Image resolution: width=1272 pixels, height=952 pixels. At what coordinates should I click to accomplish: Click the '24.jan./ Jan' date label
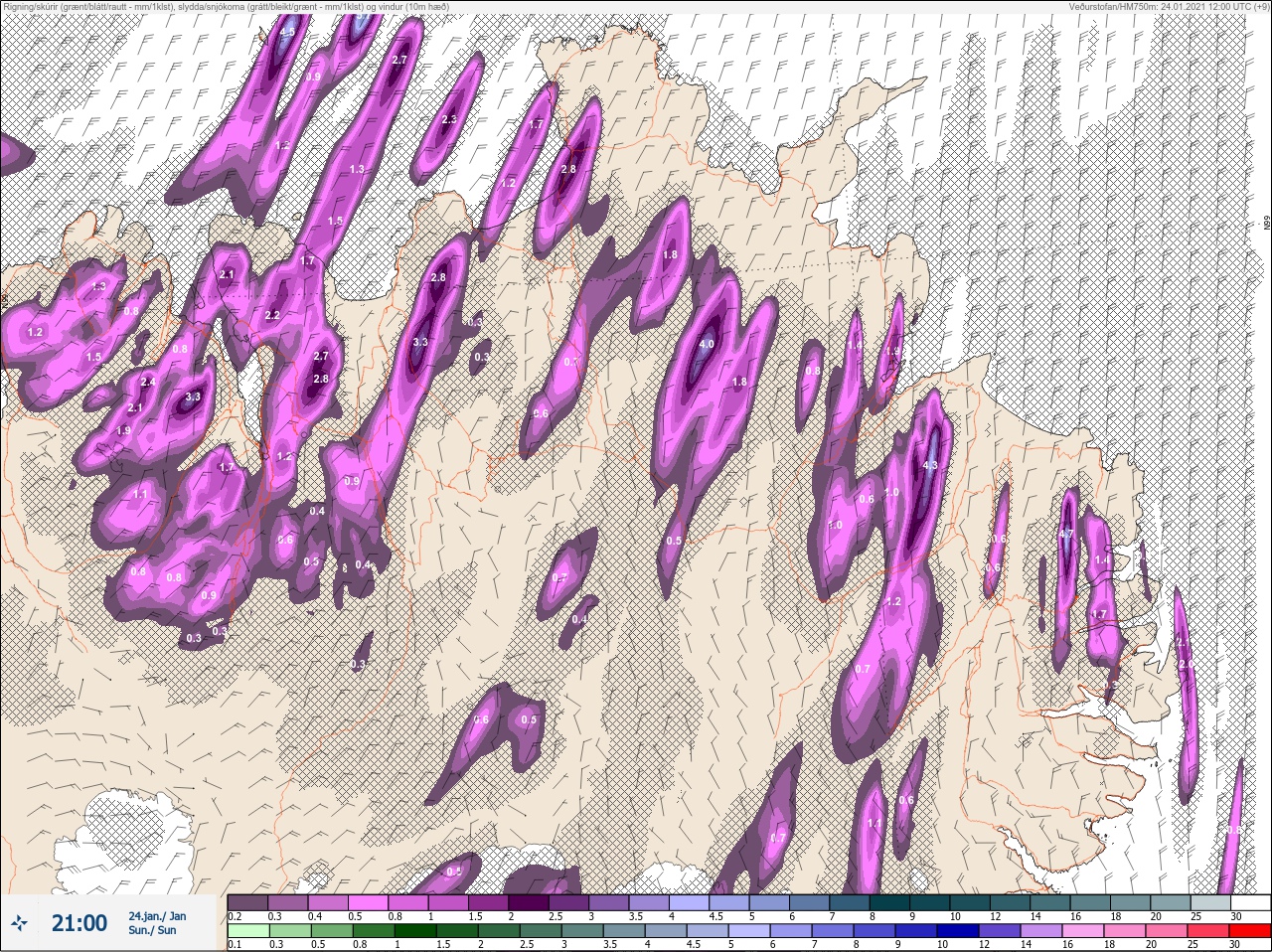(x=157, y=915)
